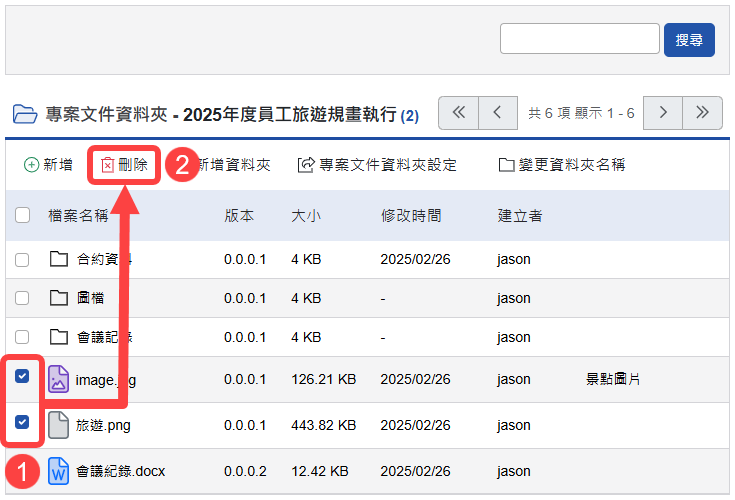Click the 搜尋 search button
Viewport: 735px width, 500px height.
point(689,40)
